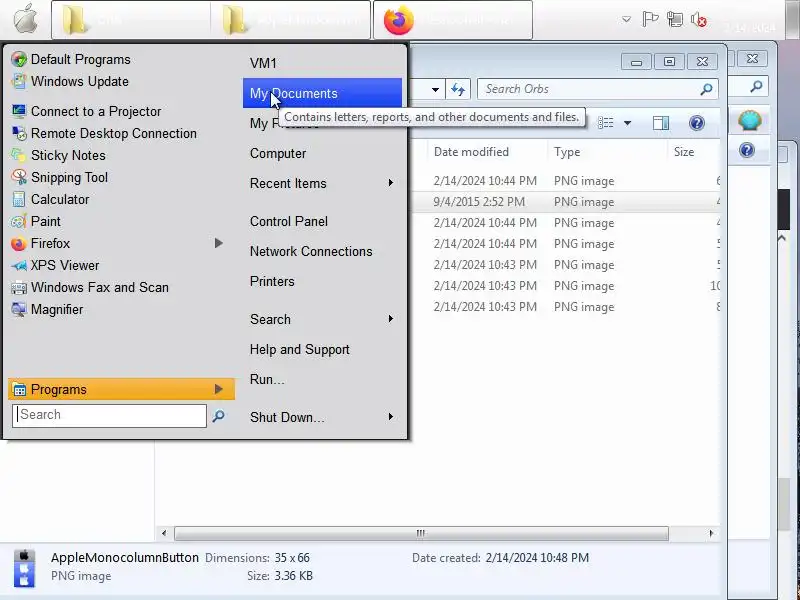This screenshot has width=800, height=600.
Task: Show hidden tray icons arrow
Action: click(x=627, y=20)
